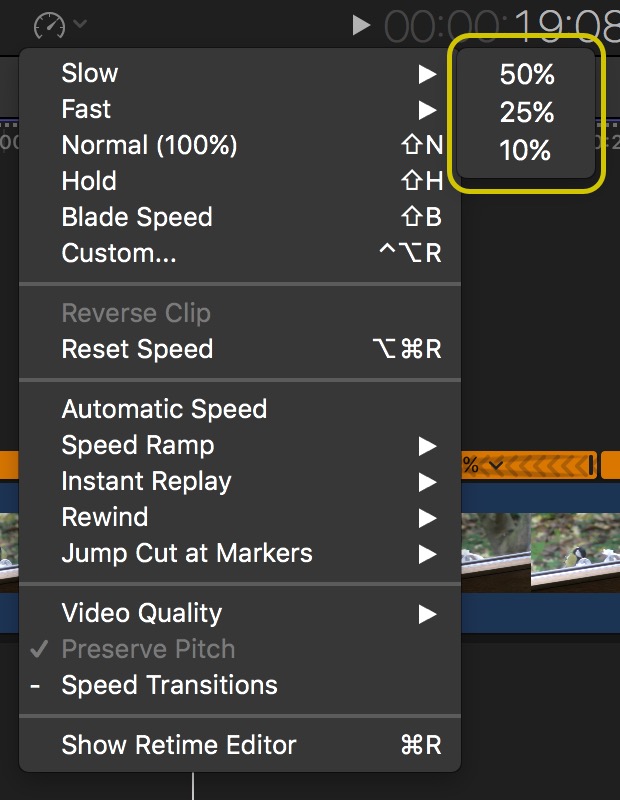620x800 pixels.
Task: Select 50% slow speed
Action: pyautogui.click(x=527, y=74)
